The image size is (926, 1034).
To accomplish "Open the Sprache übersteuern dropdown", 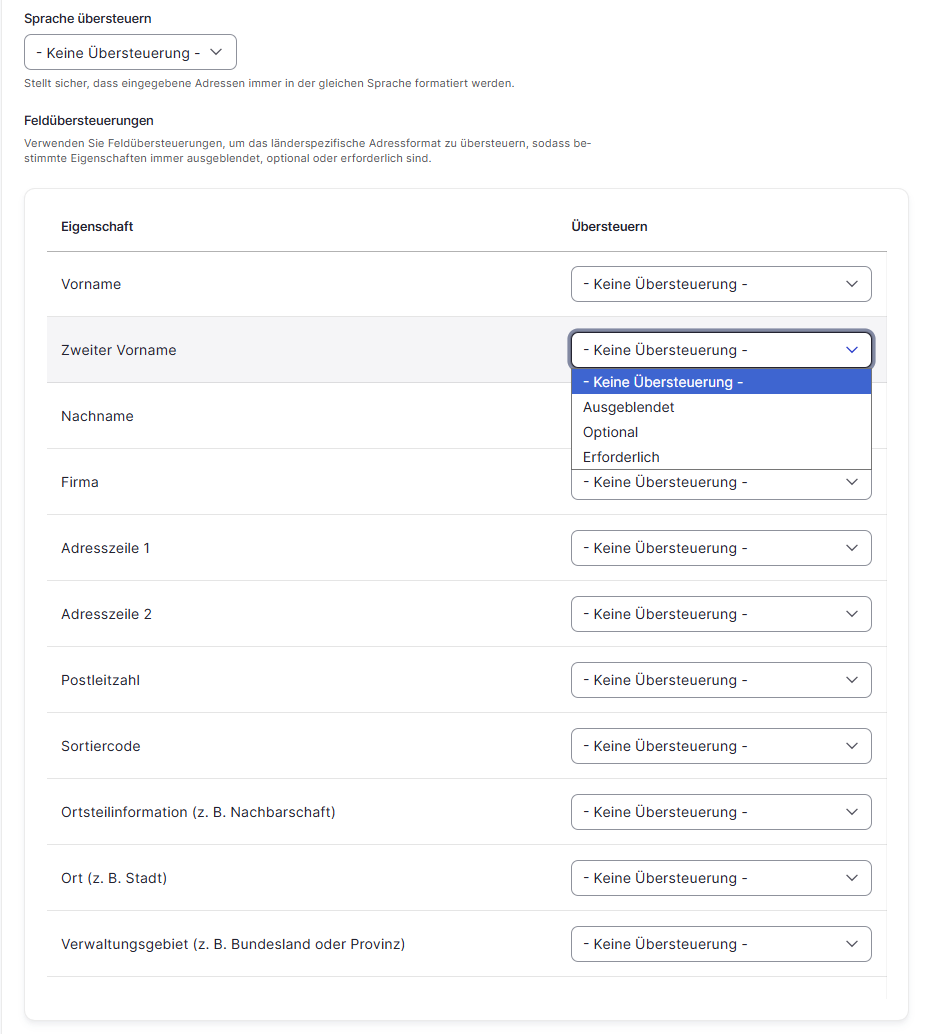I will (130, 52).
